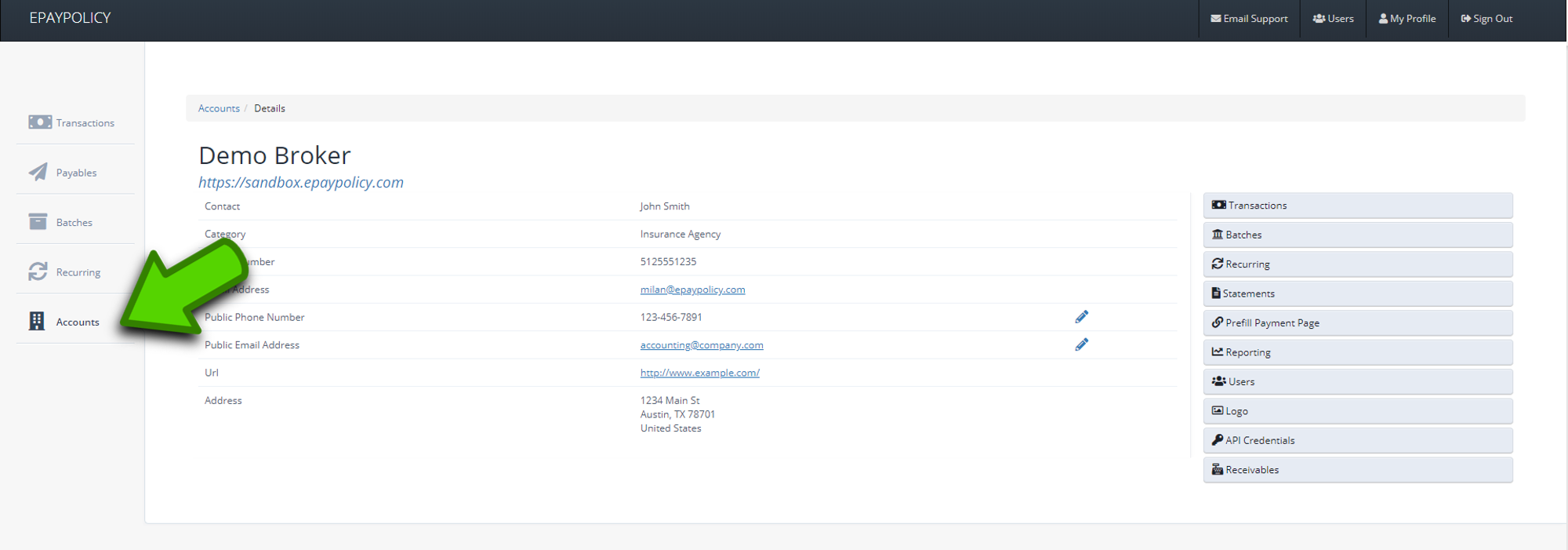The height and width of the screenshot is (550, 1568).
Task: Open the Receivables button
Action: point(1358,470)
